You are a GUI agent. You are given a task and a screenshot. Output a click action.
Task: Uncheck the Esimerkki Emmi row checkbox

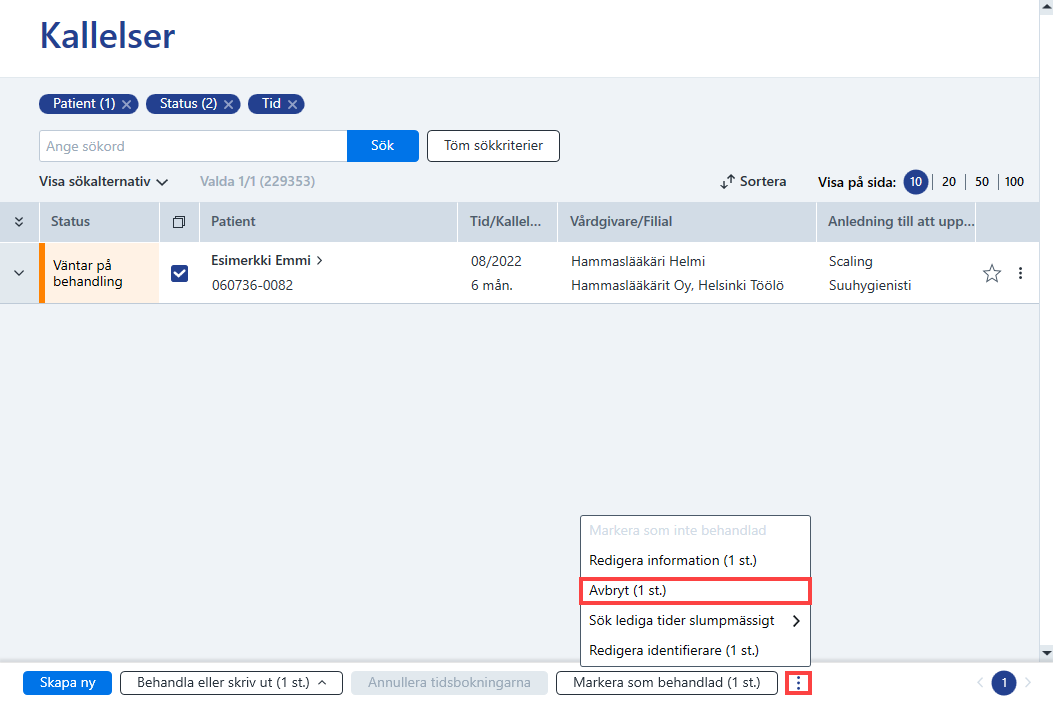179,273
